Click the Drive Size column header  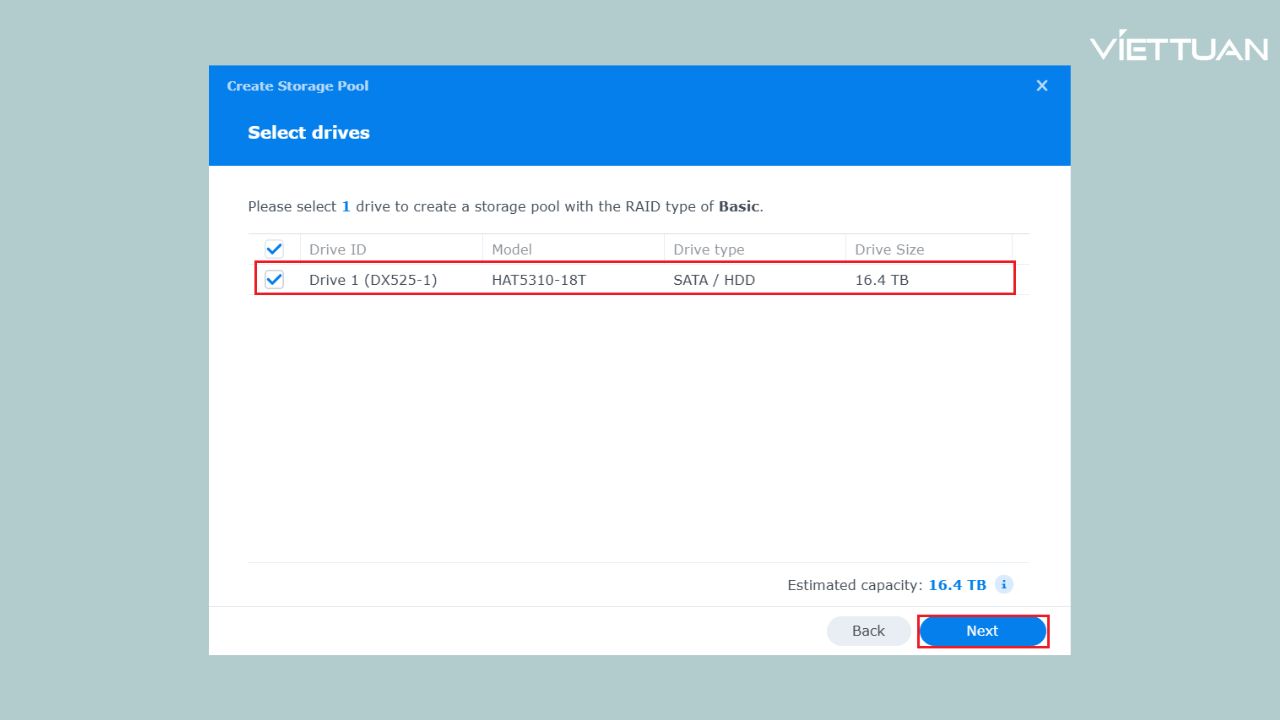(x=889, y=250)
